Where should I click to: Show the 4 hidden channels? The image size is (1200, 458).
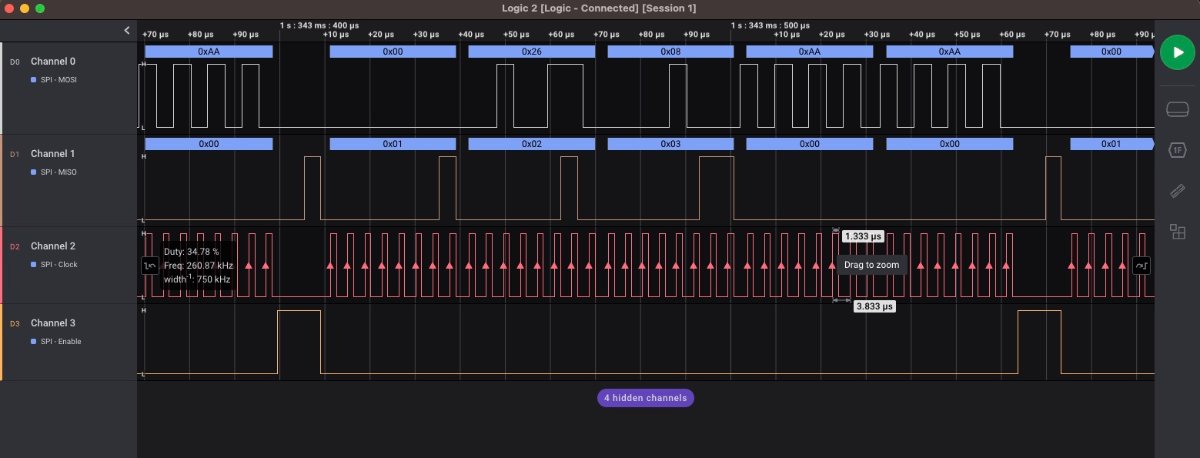[645, 398]
